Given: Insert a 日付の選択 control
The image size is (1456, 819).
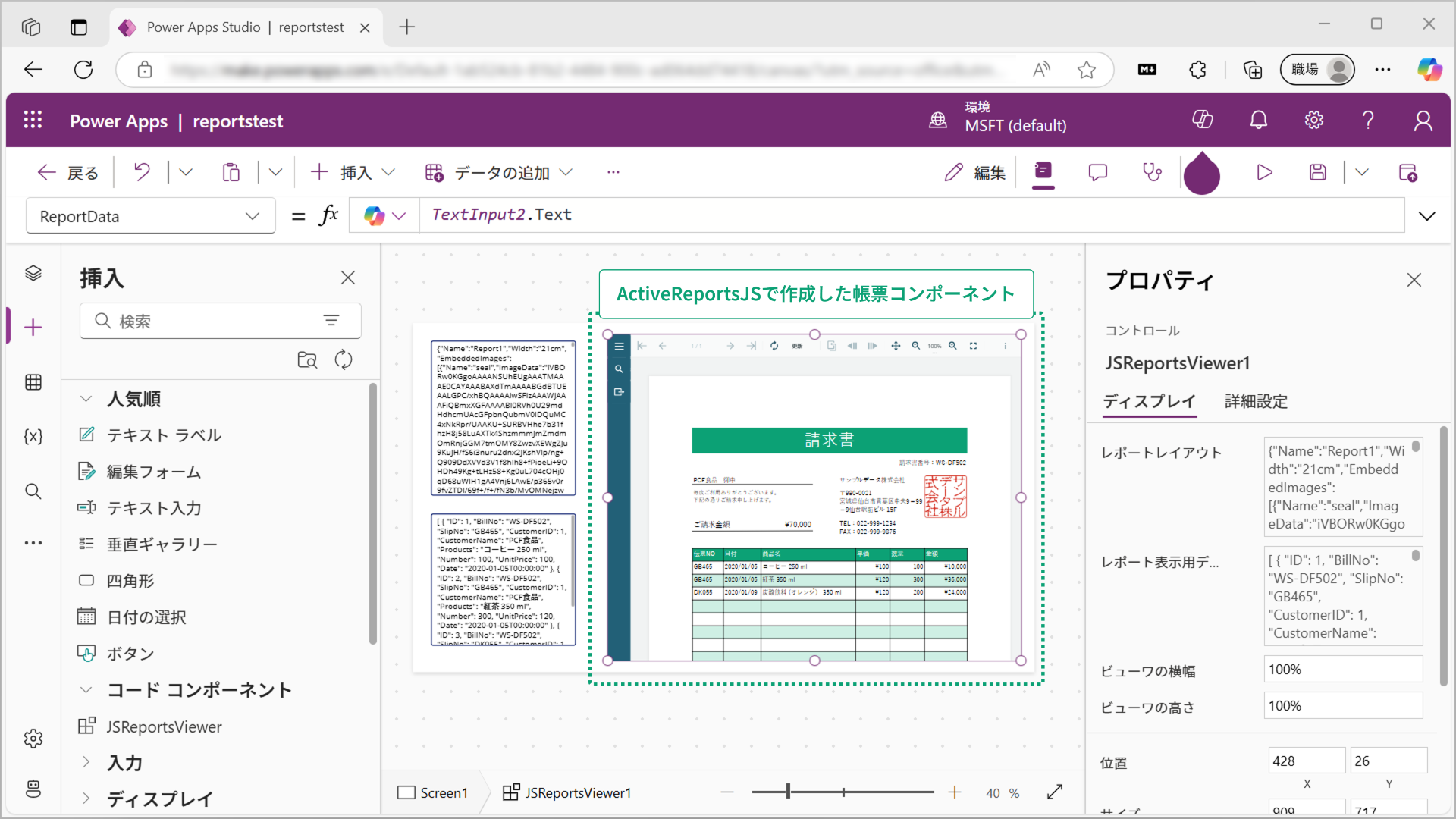Looking at the screenshot, I should click(x=132, y=617).
